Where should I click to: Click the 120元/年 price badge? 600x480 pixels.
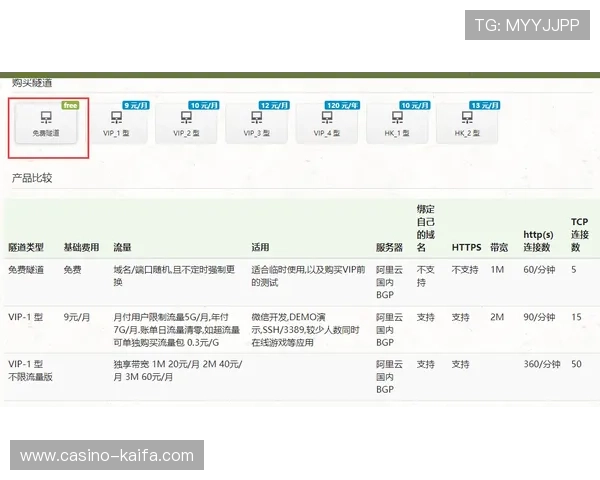342,105
